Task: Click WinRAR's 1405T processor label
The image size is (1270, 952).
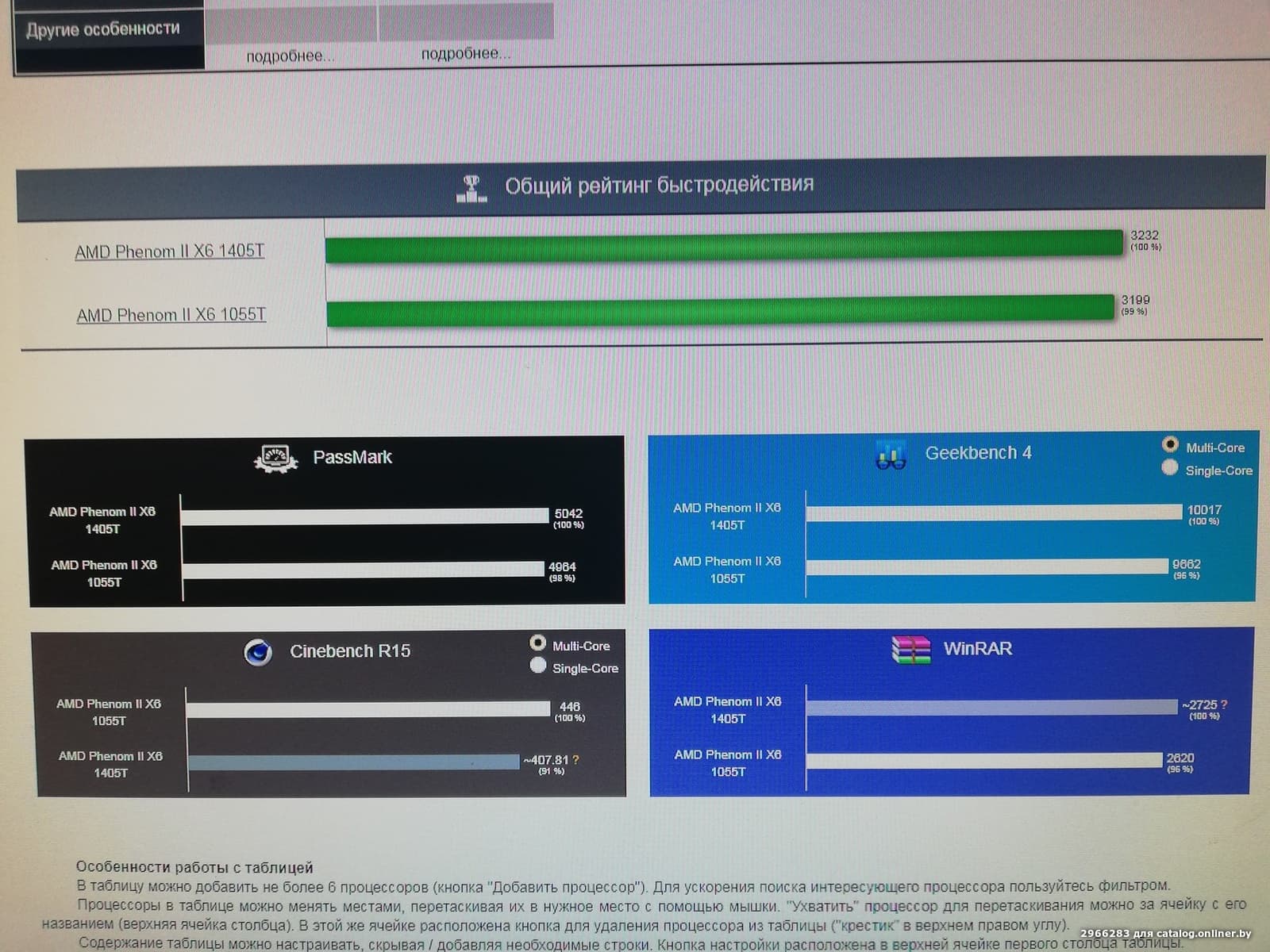Action: pos(728,710)
